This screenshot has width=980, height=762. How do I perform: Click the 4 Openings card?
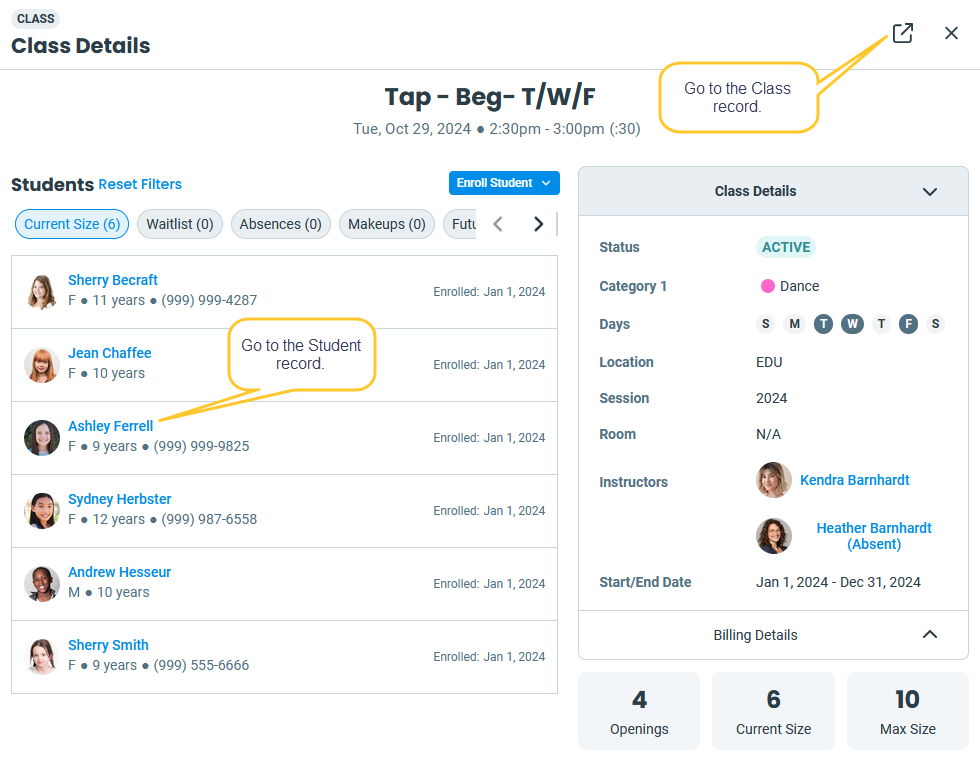[639, 711]
